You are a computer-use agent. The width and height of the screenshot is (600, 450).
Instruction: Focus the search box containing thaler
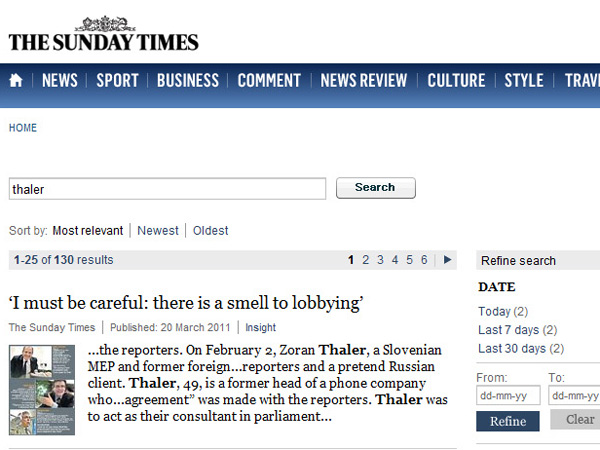167,189
